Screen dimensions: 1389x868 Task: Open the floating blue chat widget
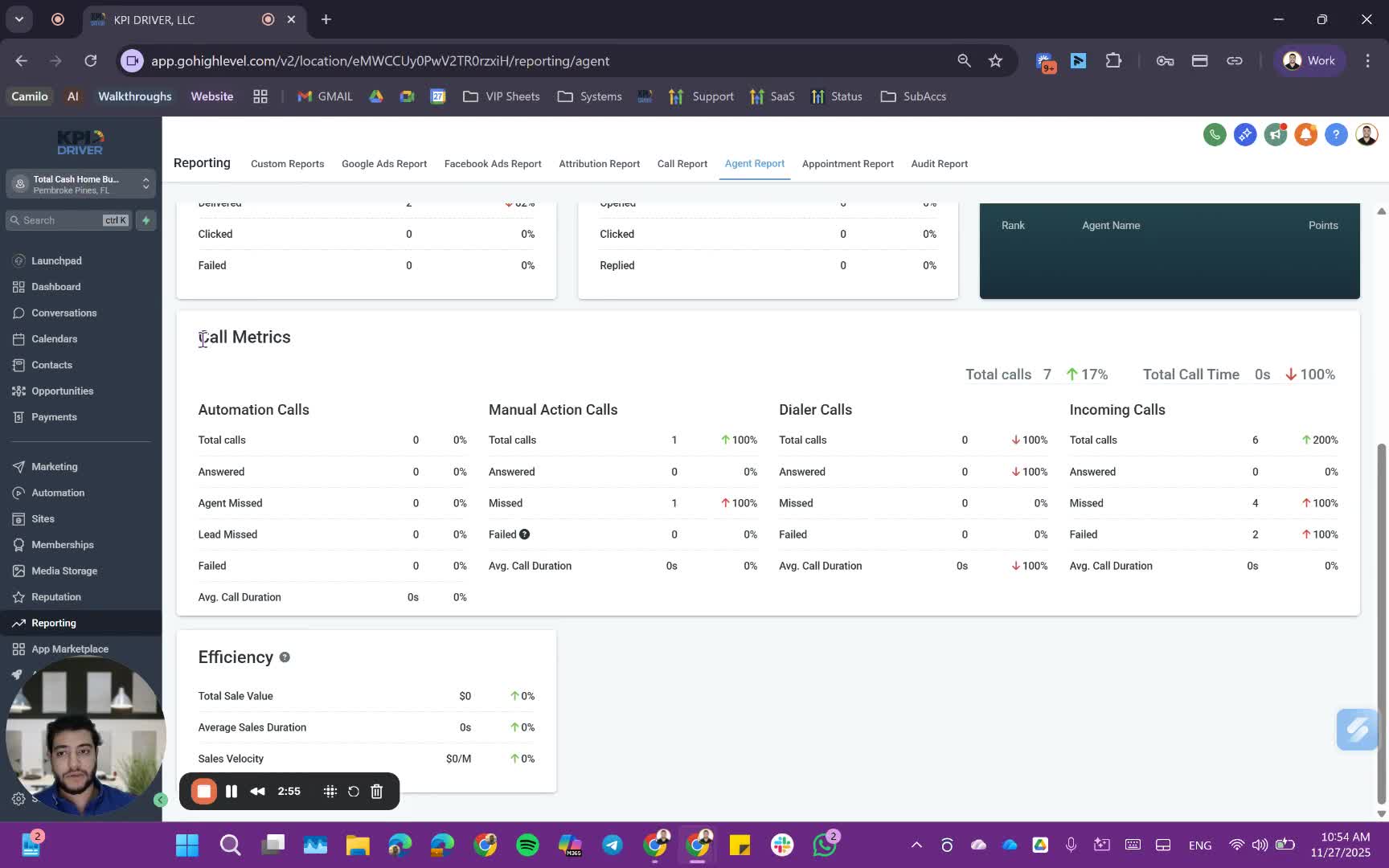1357,729
